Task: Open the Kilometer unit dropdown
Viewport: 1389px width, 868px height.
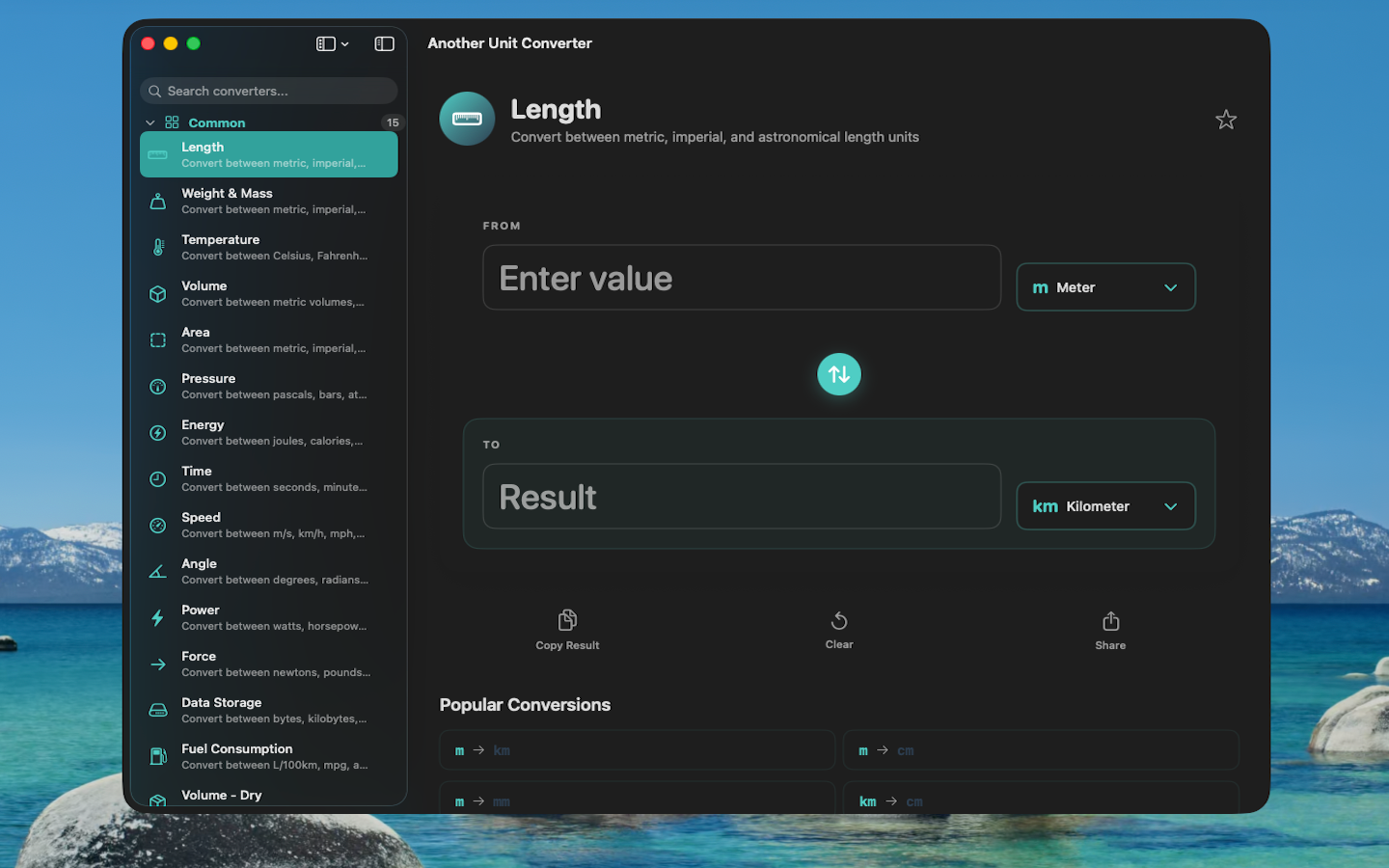Action: tap(1105, 505)
